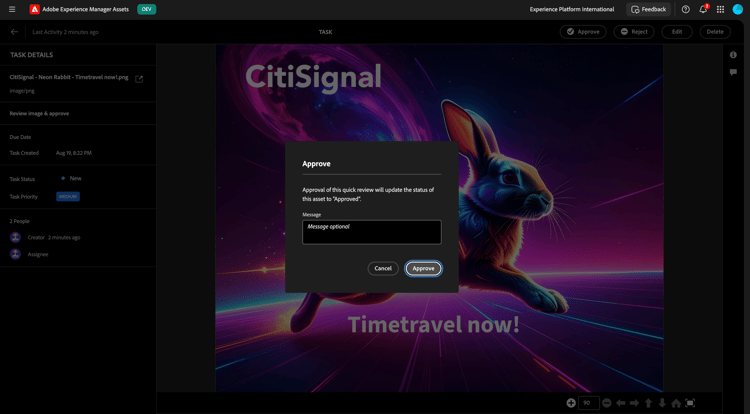Open the Feedback button

click(649, 9)
